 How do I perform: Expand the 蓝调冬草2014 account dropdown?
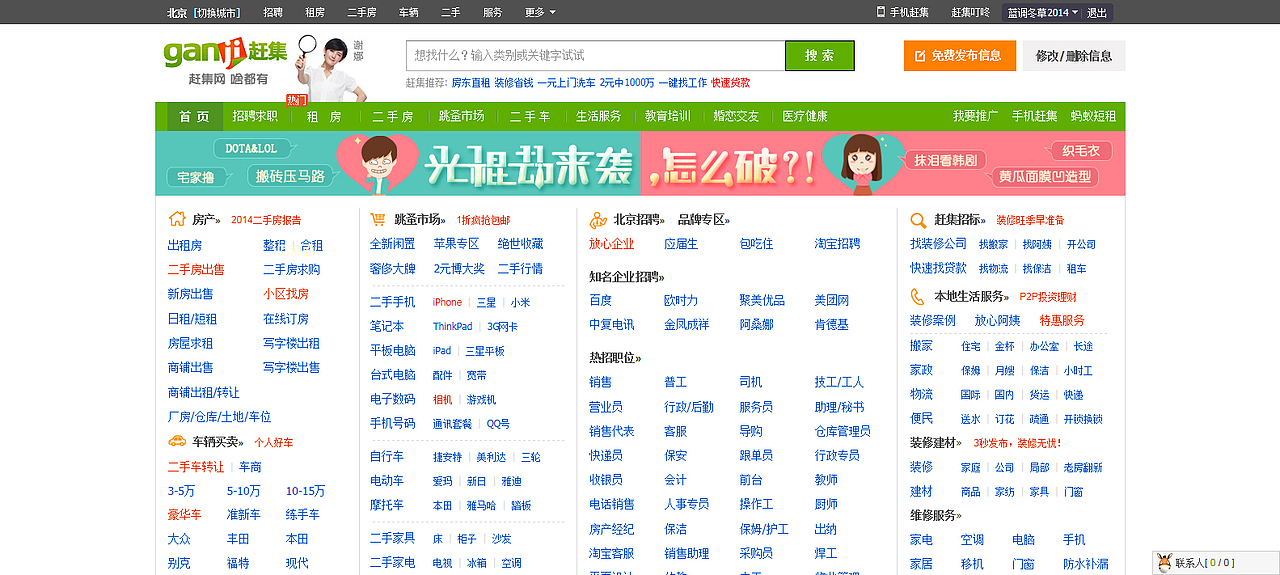pos(1043,12)
